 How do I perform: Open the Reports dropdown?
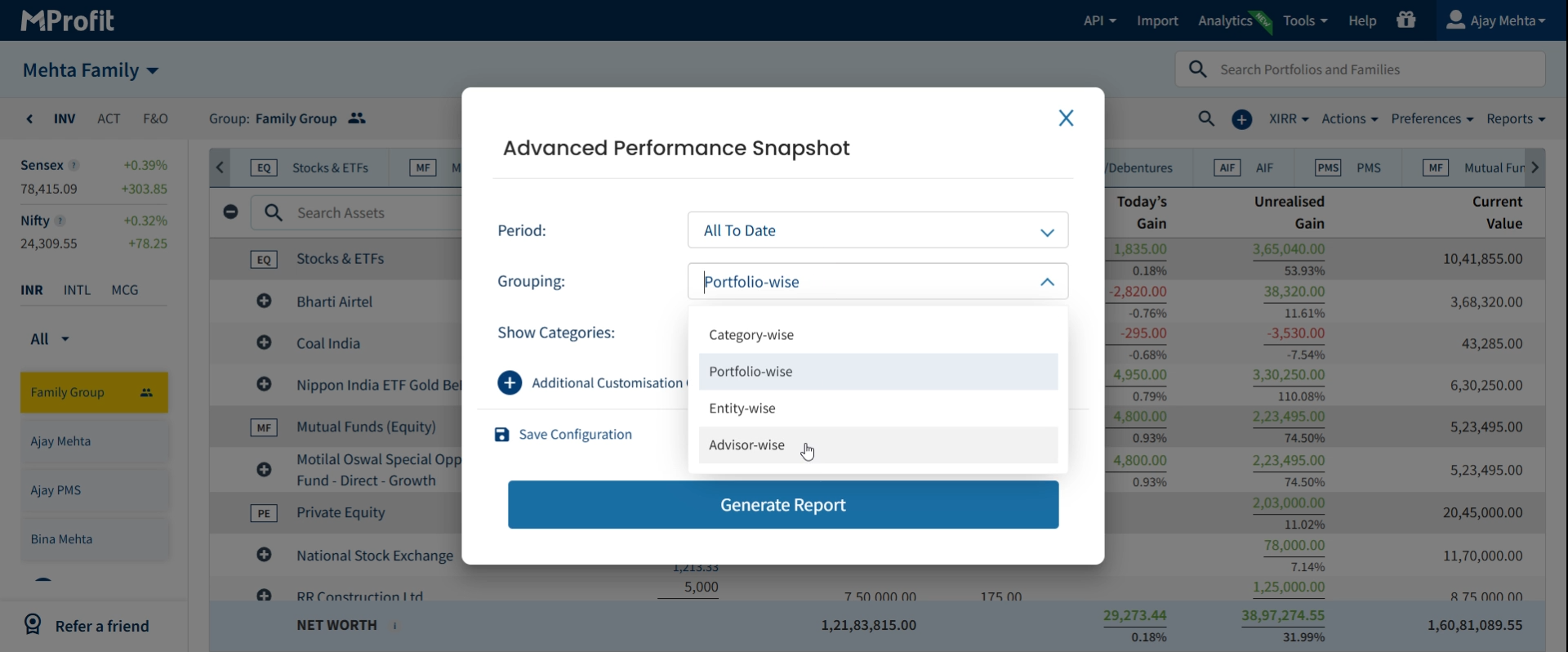click(1516, 119)
